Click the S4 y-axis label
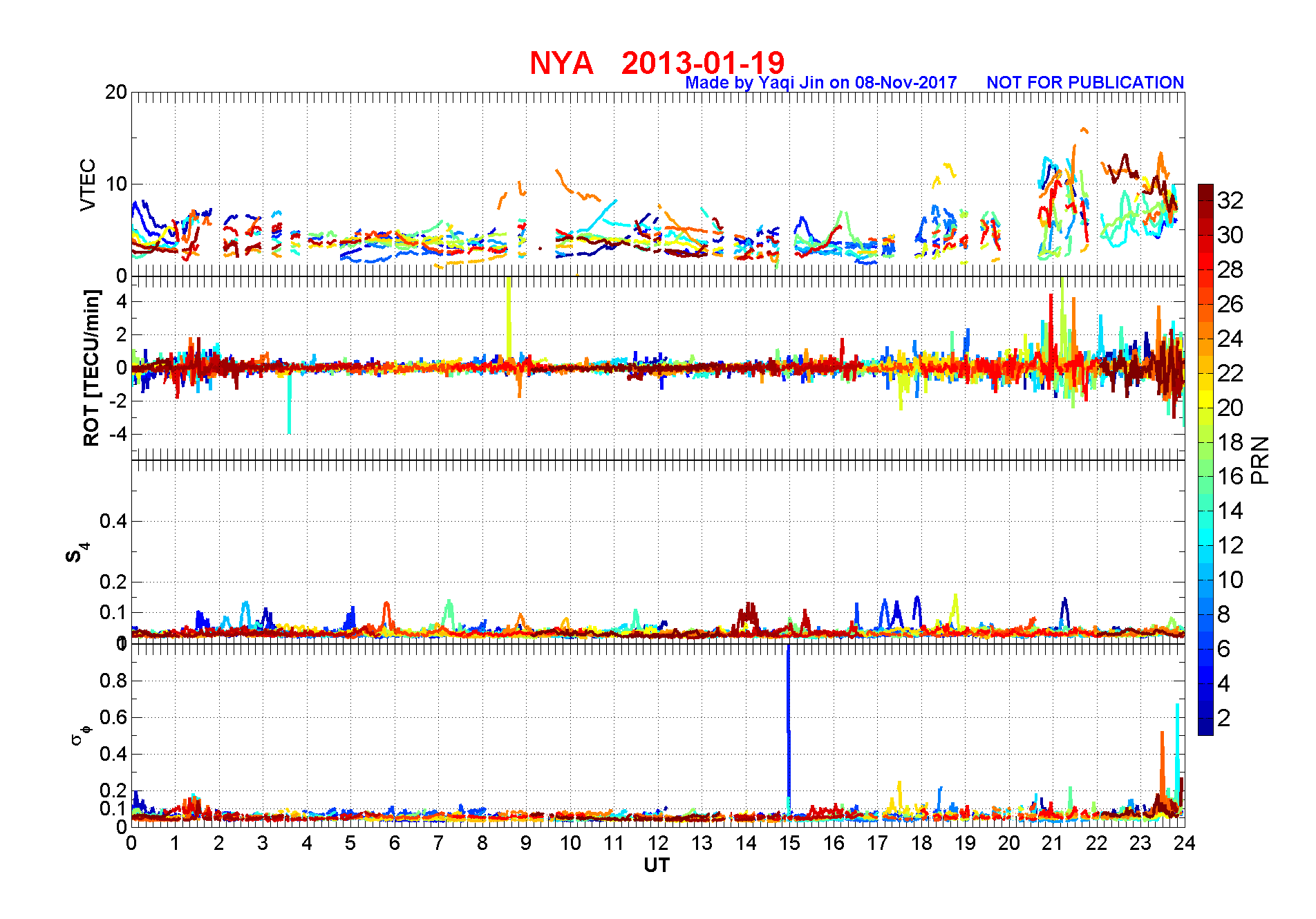 click(77, 553)
